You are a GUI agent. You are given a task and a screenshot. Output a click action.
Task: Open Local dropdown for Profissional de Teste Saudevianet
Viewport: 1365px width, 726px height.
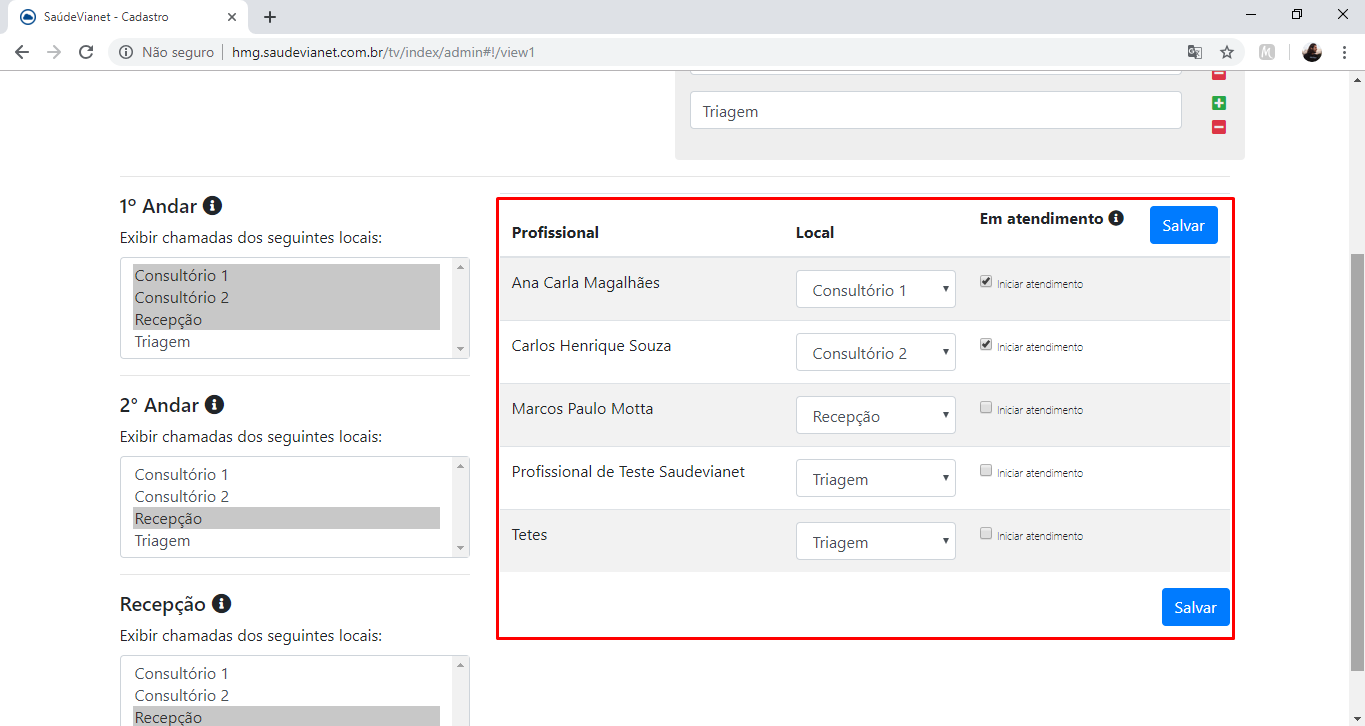point(875,479)
